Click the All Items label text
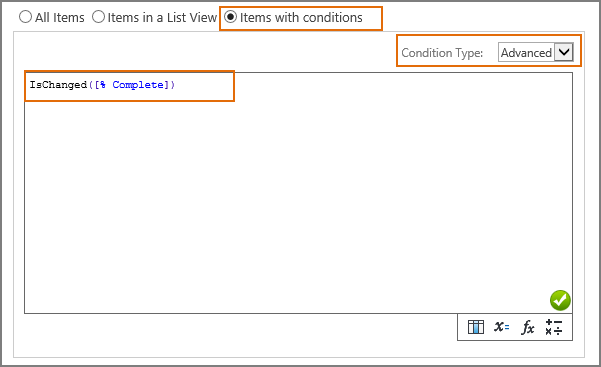This screenshot has width=601, height=367. pos(60,17)
